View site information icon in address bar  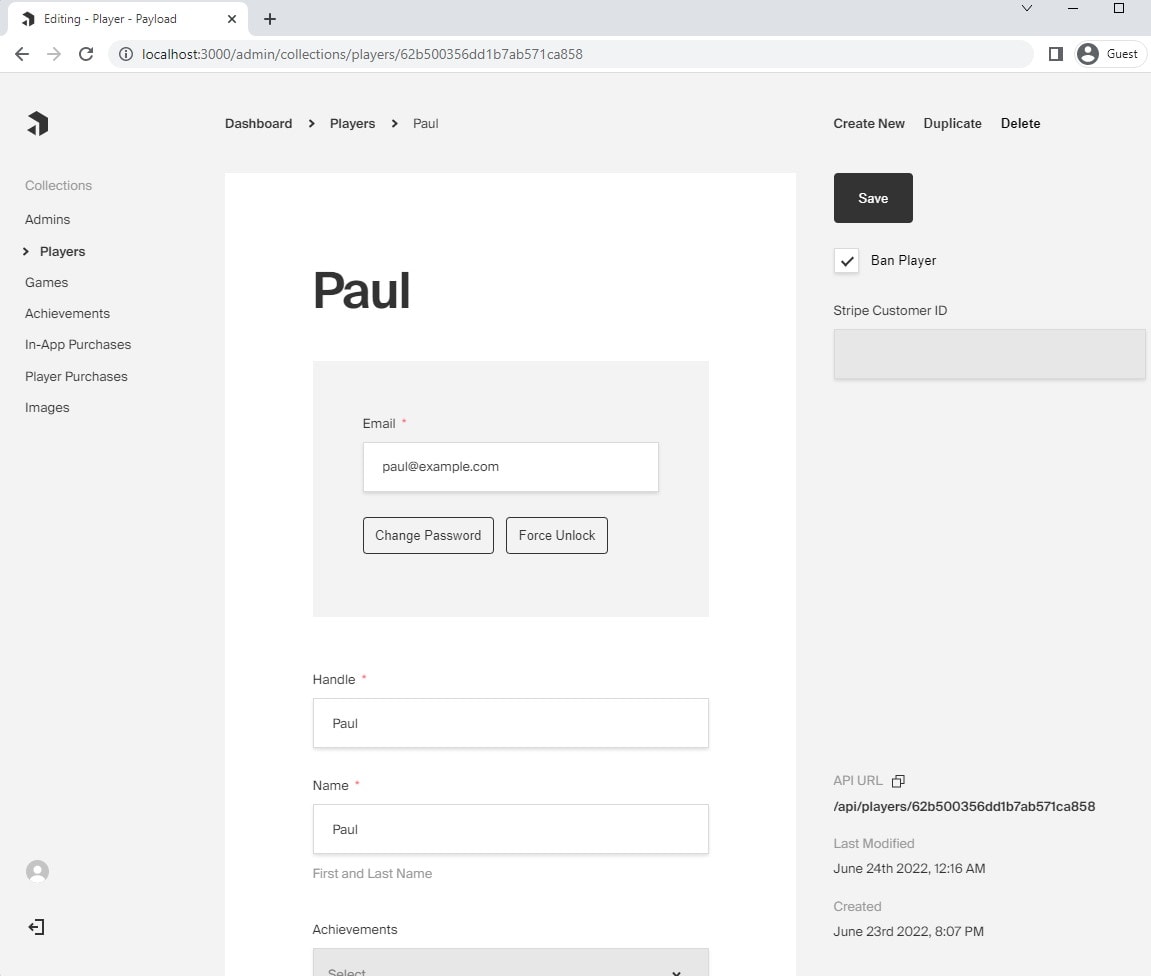126,54
